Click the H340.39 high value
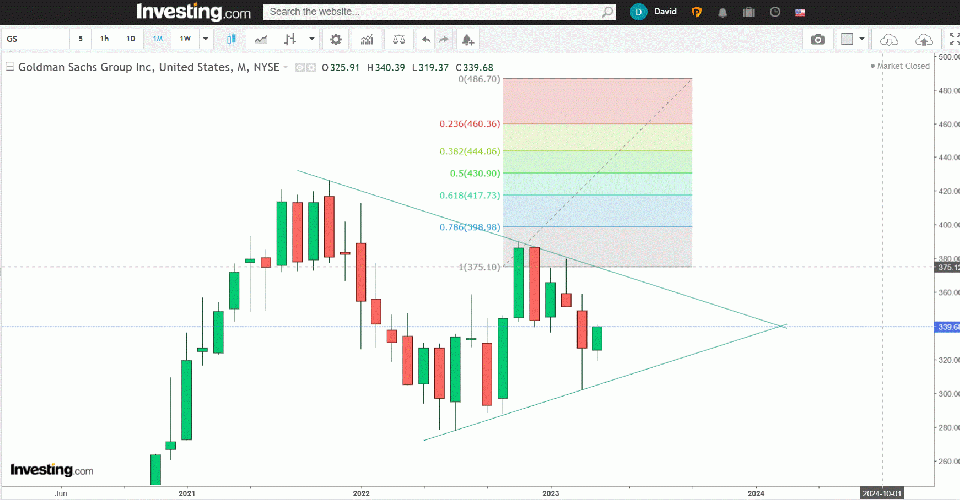 coord(386,68)
